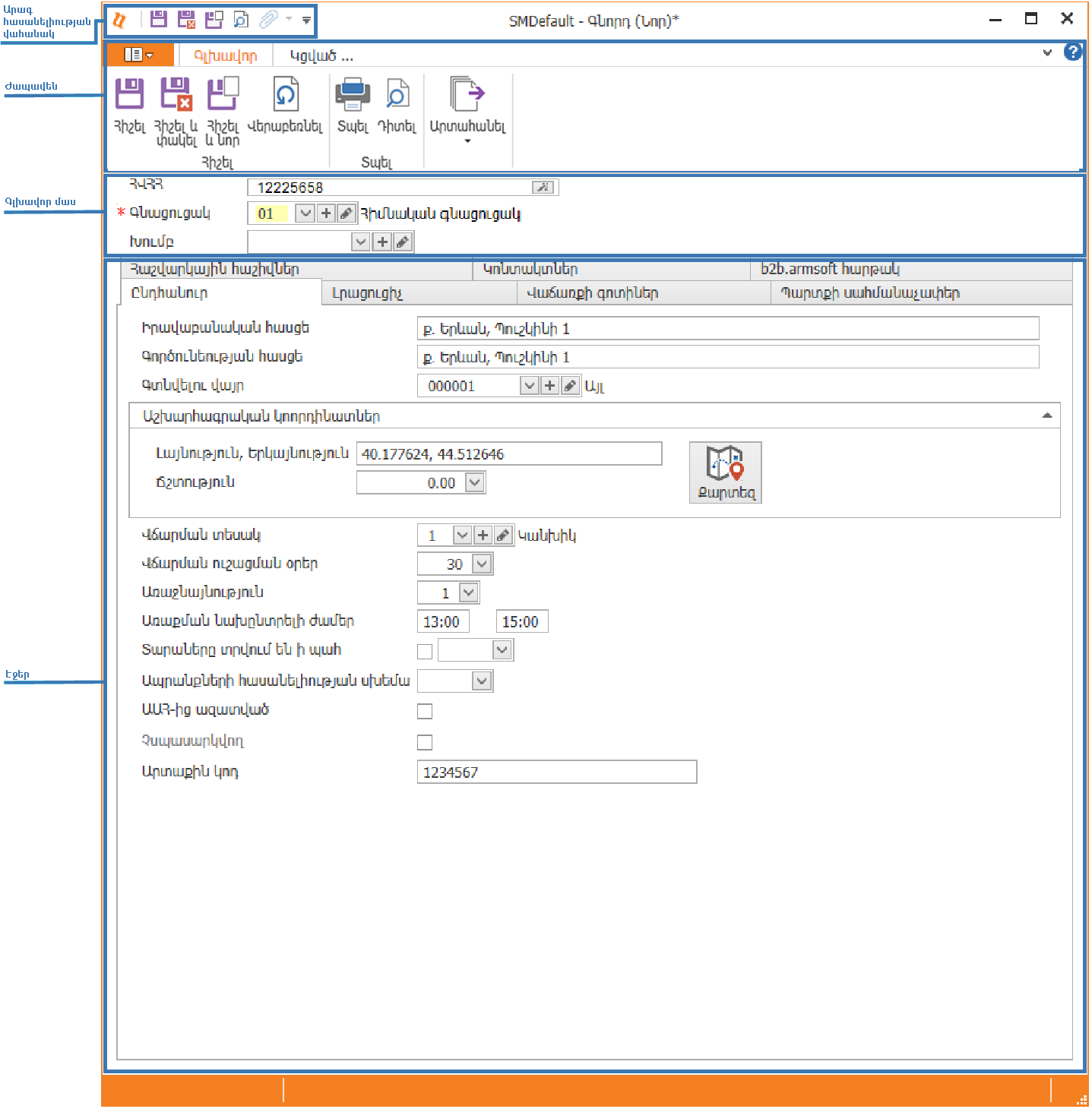Open the Help question mark icon
This screenshot has height=1109, width=1092.
(x=1072, y=52)
